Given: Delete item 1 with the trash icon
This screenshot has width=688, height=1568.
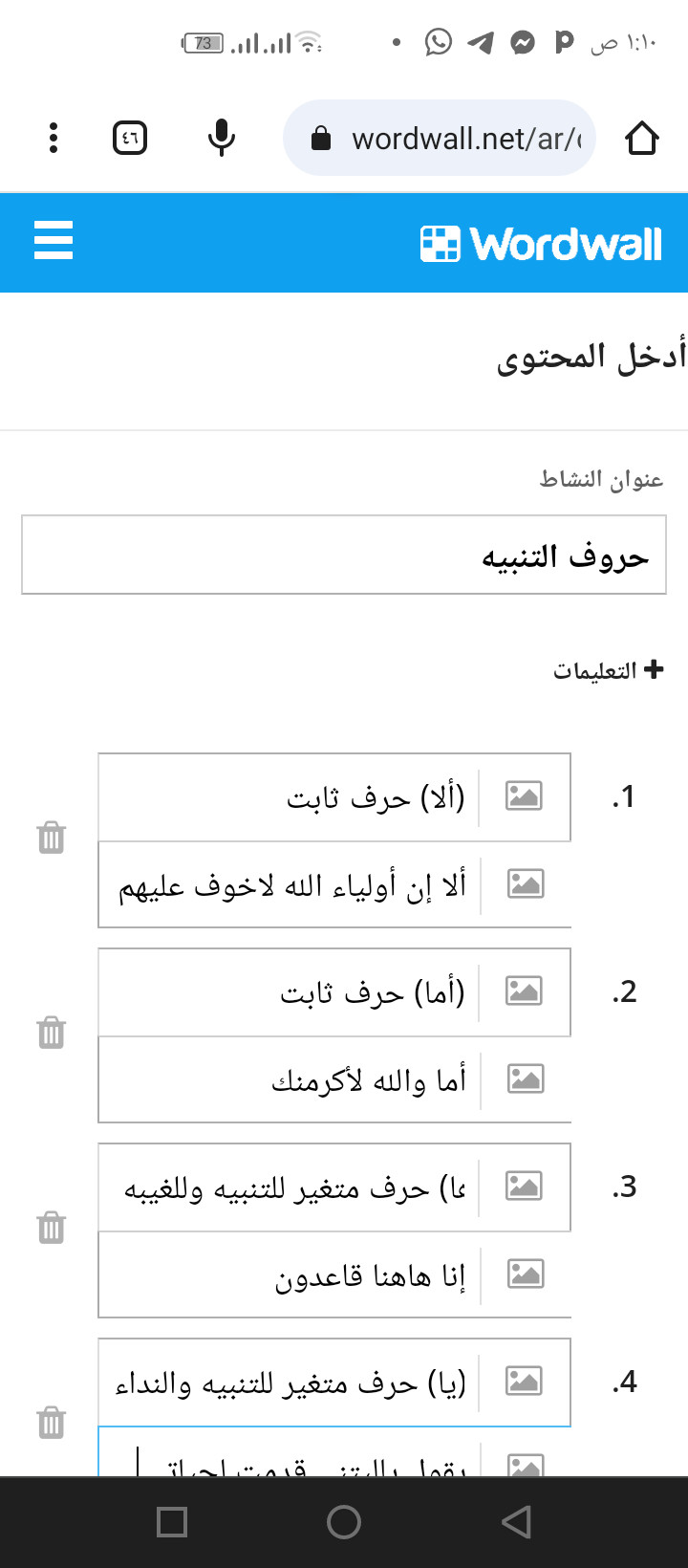Looking at the screenshot, I should click(51, 838).
